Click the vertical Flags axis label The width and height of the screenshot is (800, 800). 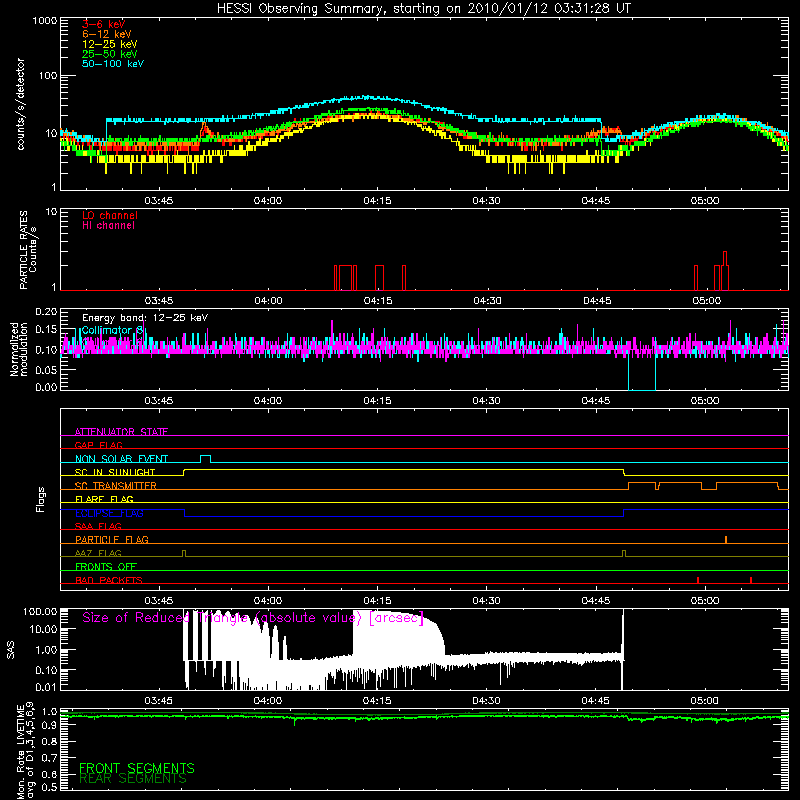pos(41,499)
